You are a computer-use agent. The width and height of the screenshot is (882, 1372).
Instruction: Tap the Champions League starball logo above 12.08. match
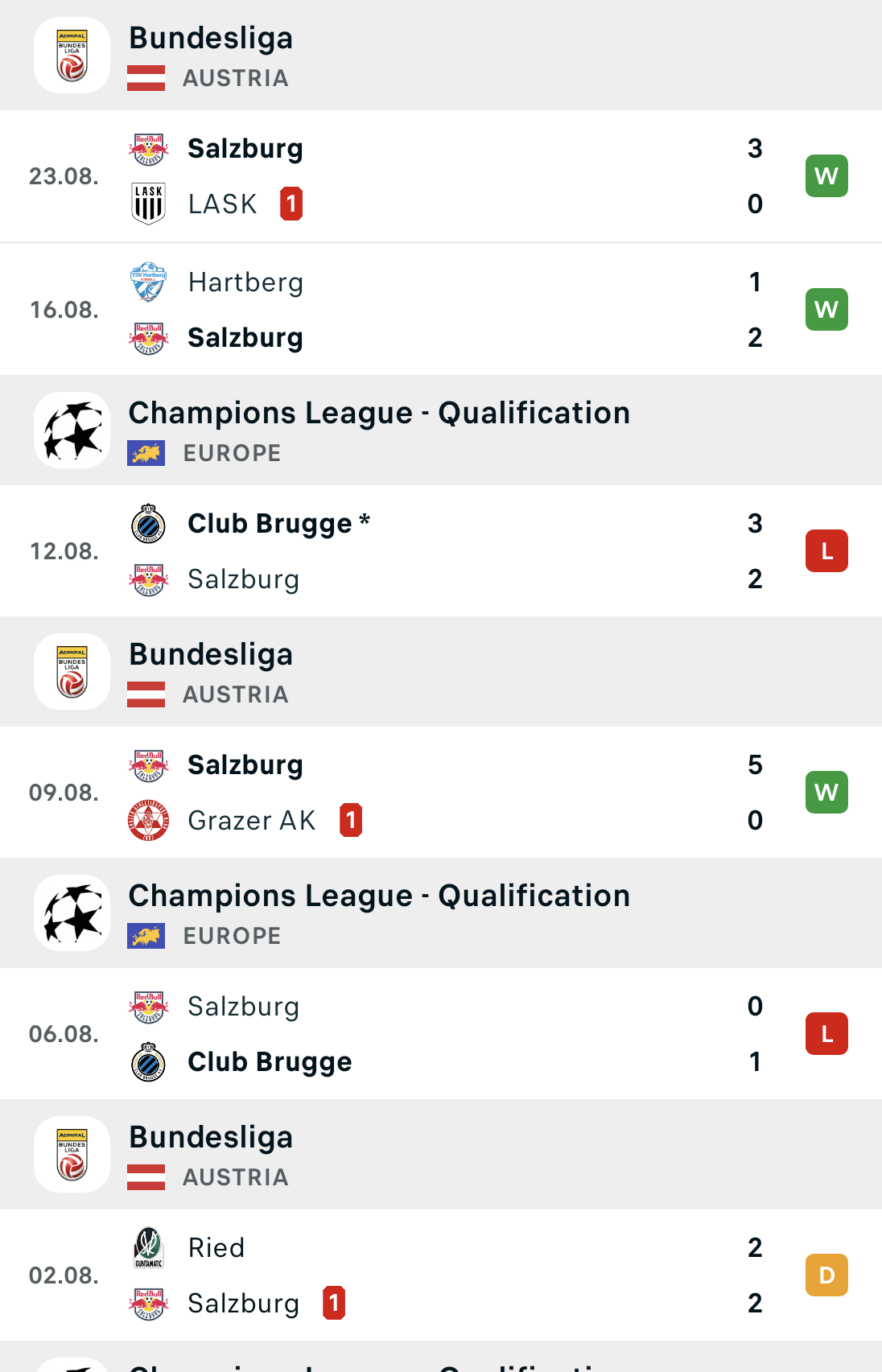coord(72,431)
